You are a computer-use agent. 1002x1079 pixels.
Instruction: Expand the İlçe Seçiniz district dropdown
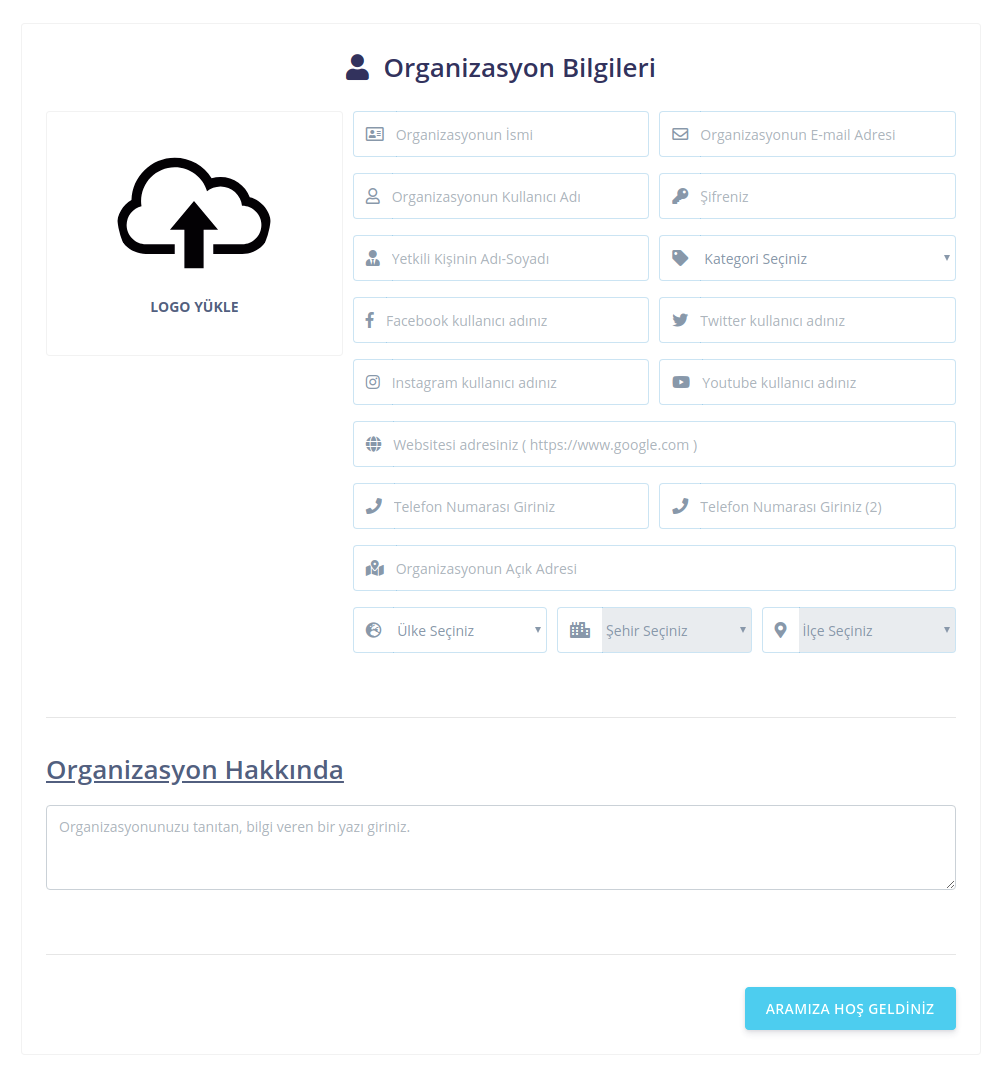click(875, 631)
